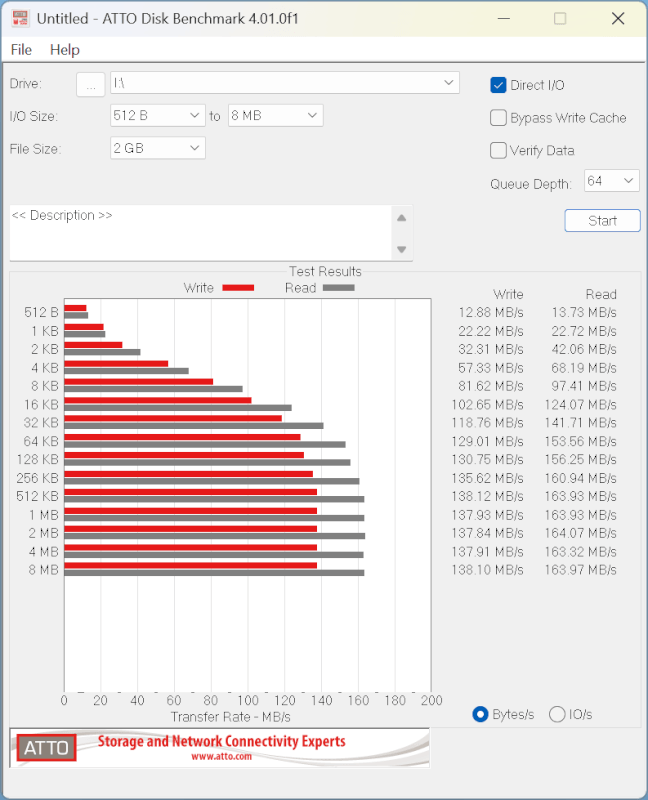Click the Storage and Network Connectivity Experts banner text
The height and width of the screenshot is (800, 648).
(221, 741)
